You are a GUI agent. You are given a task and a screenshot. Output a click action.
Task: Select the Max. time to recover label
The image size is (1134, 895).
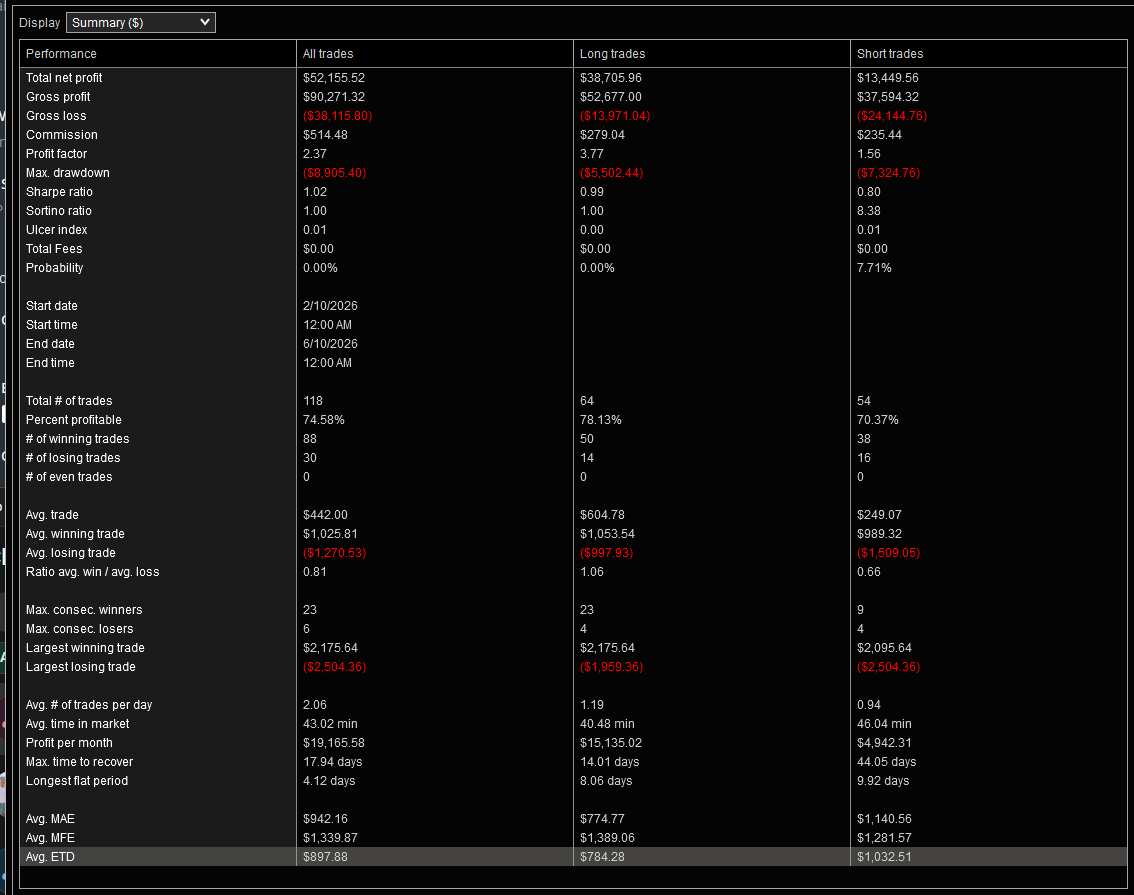[80, 762]
